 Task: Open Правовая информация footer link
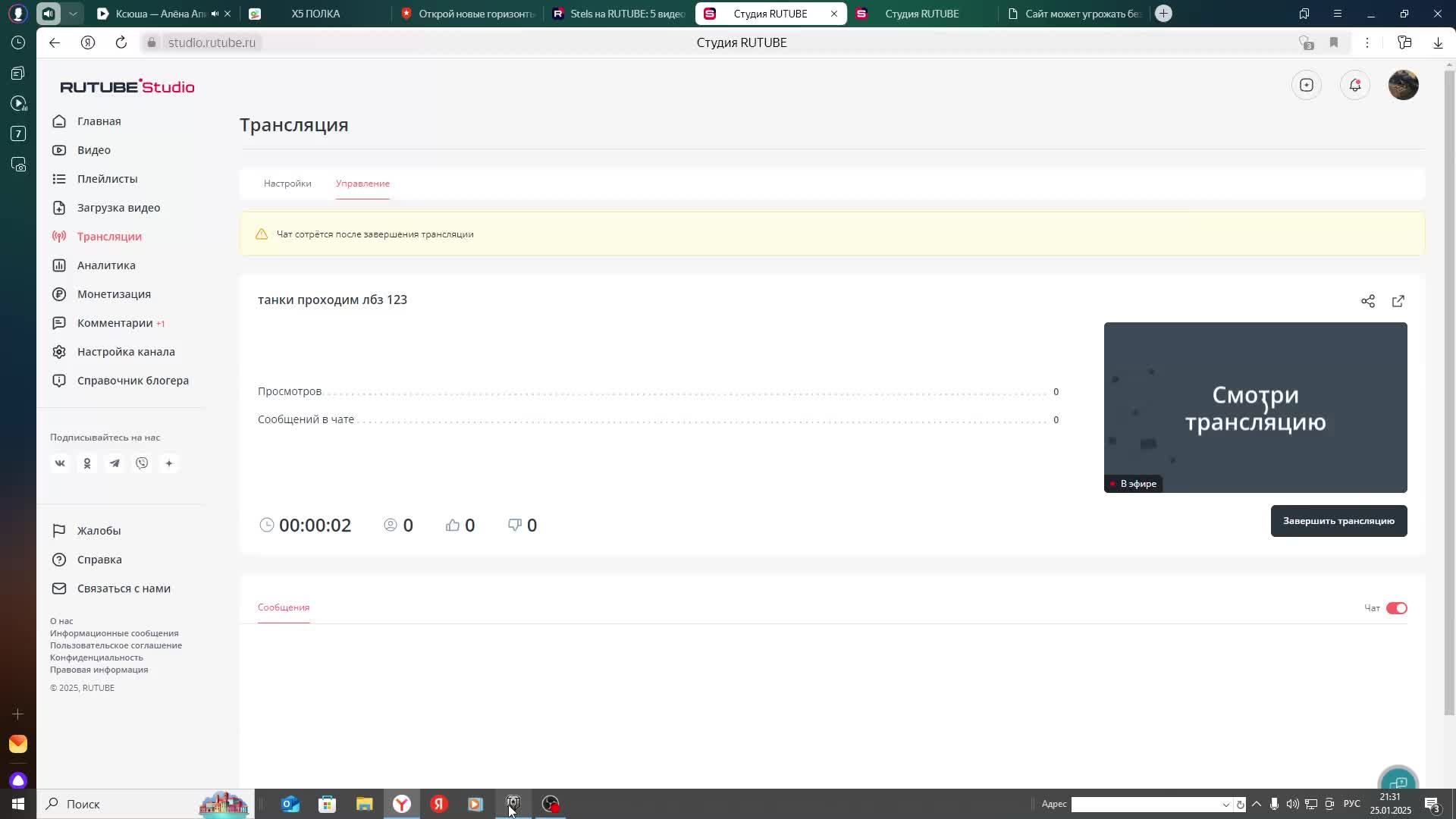coord(99,670)
